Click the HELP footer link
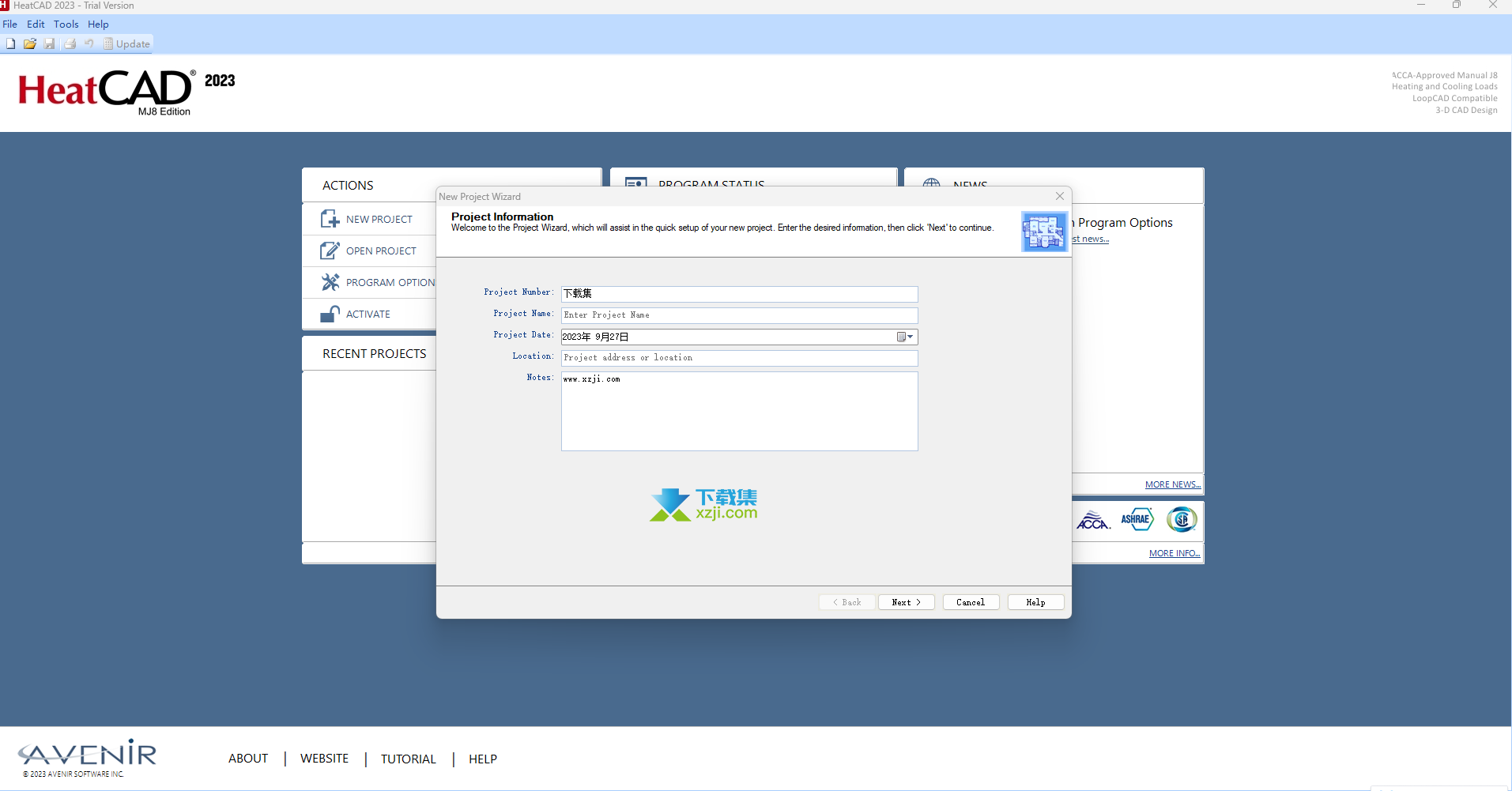 pyautogui.click(x=483, y=759)
